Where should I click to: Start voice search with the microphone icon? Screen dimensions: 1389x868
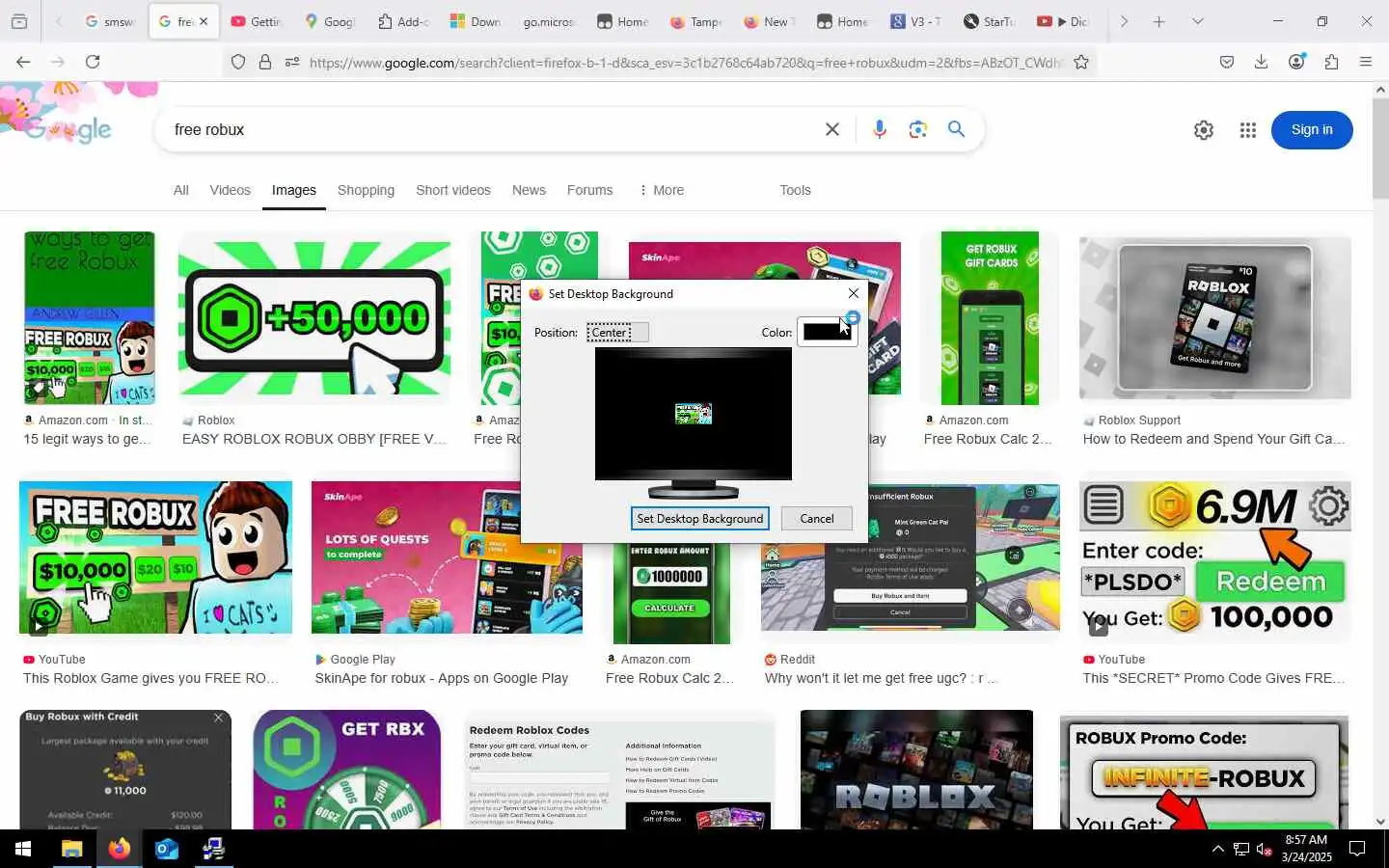(x=879, y=129)
